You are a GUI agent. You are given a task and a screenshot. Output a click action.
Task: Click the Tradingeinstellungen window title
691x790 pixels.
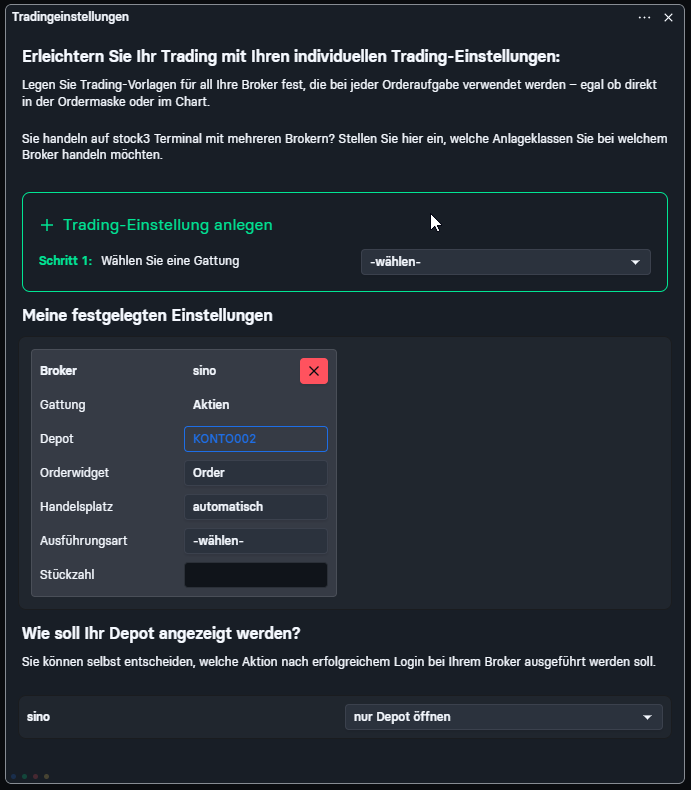[71, 17]
